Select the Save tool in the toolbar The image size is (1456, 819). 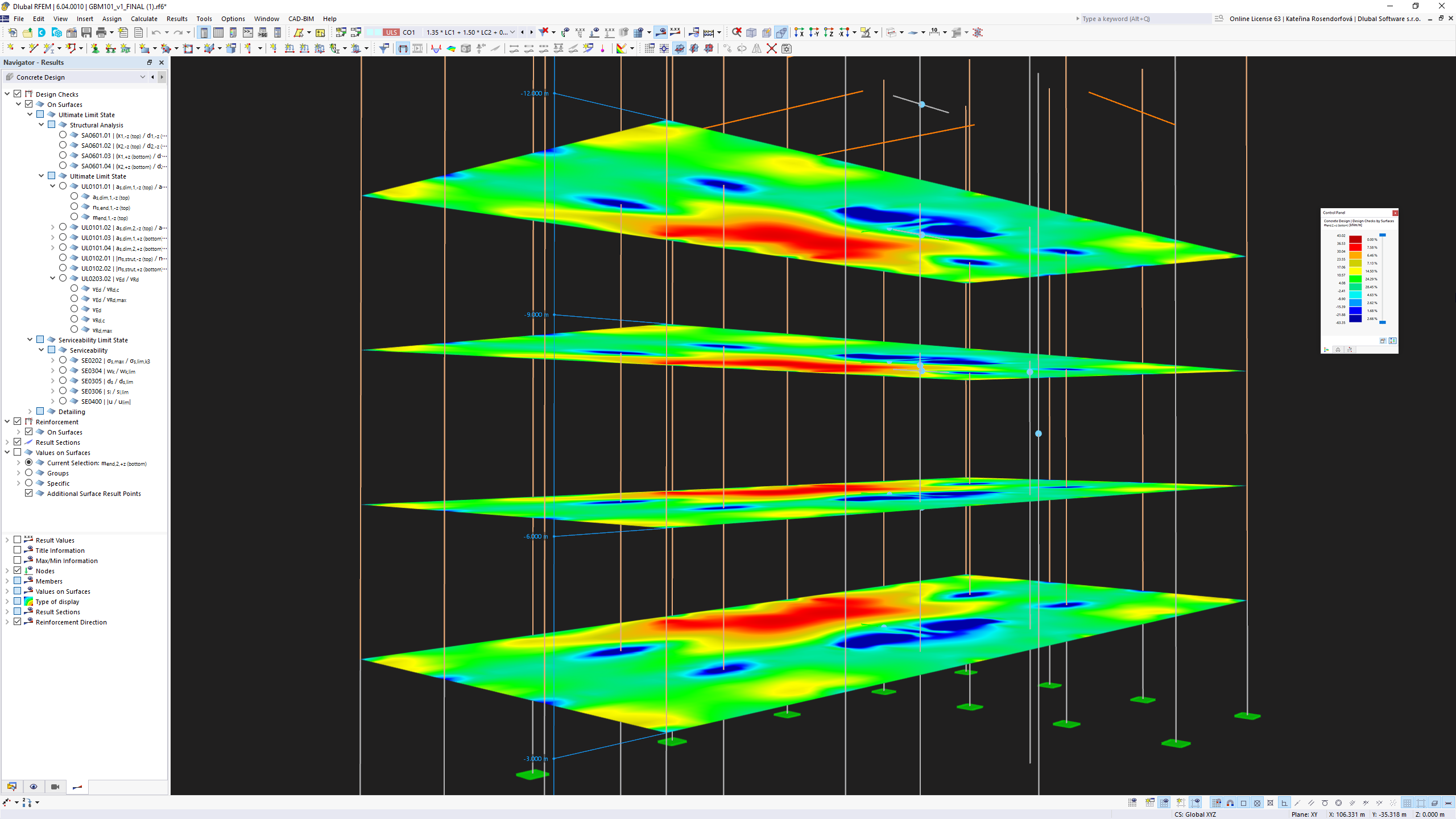coord(86,32)
